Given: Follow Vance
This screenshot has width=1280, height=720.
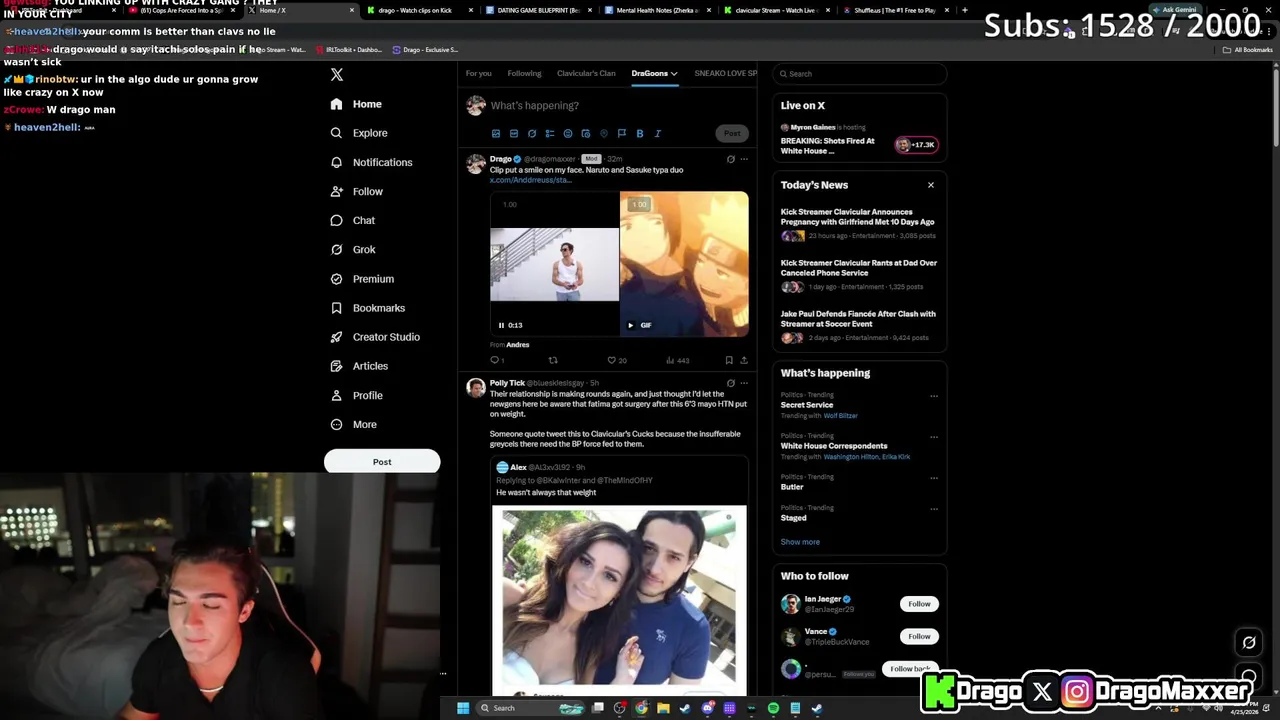Looking at the screenshot, I should click(x=919, y=636).
